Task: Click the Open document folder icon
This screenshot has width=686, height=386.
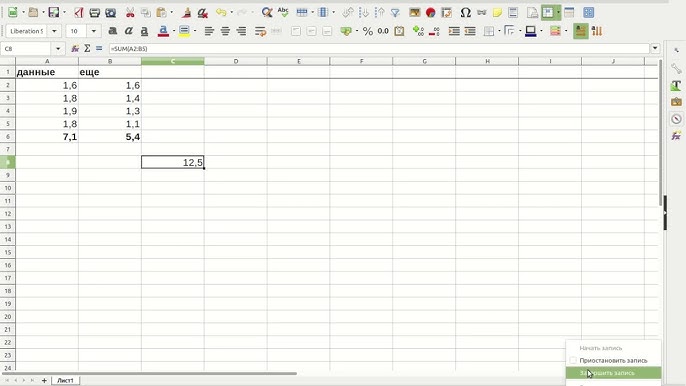Action: point(33,13)
